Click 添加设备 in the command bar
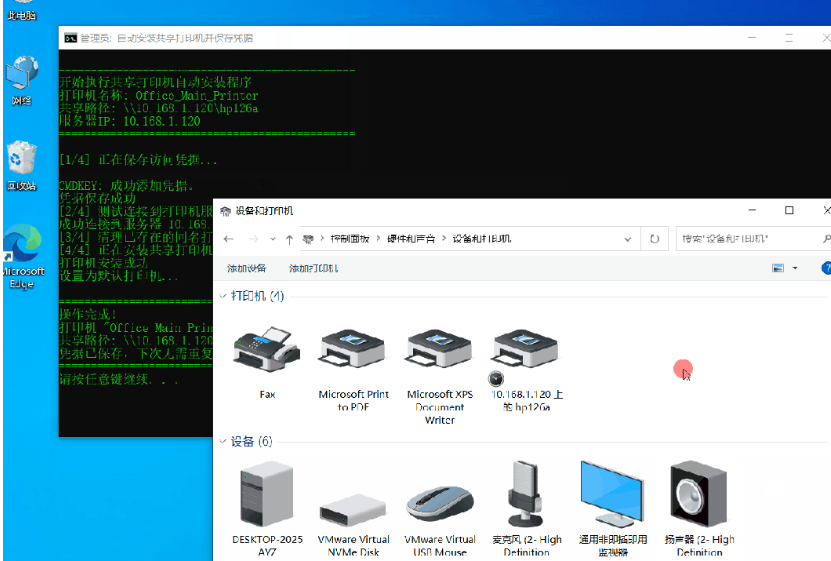This screenshot has height=561, width=831. tap(247, 268)
